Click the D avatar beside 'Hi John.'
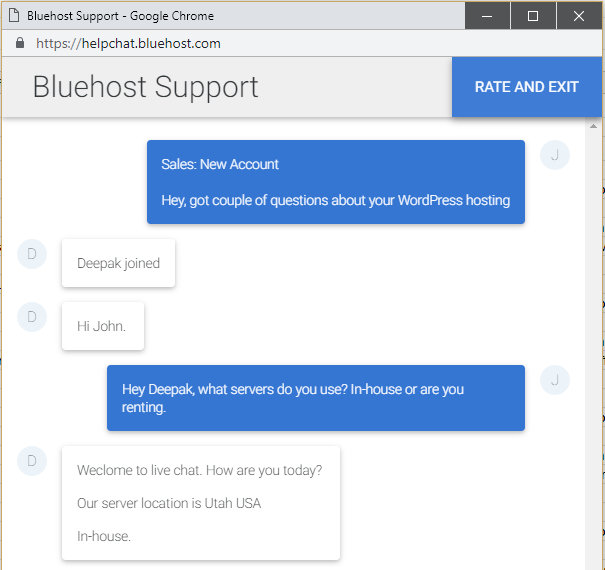The height and width of the screenshot is (570, 605). [32, 317]
